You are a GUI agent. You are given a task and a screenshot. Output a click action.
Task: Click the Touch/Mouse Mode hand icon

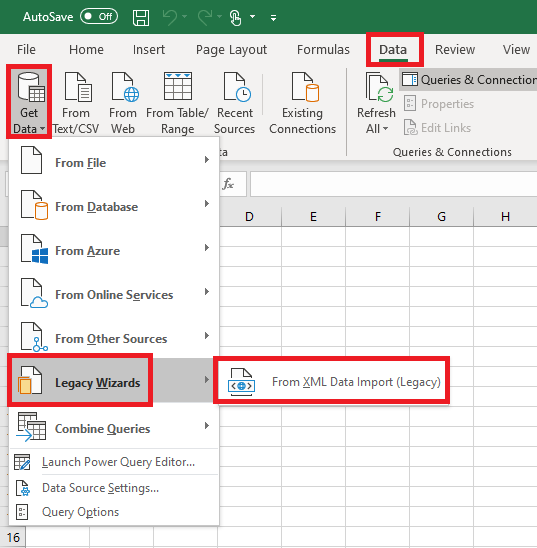point(235,17)
